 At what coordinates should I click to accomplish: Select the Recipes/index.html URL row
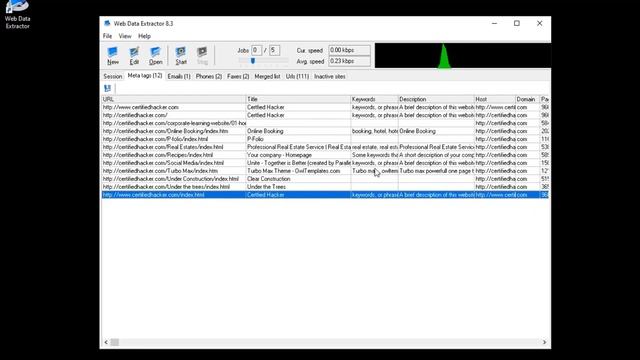point(325,155)
